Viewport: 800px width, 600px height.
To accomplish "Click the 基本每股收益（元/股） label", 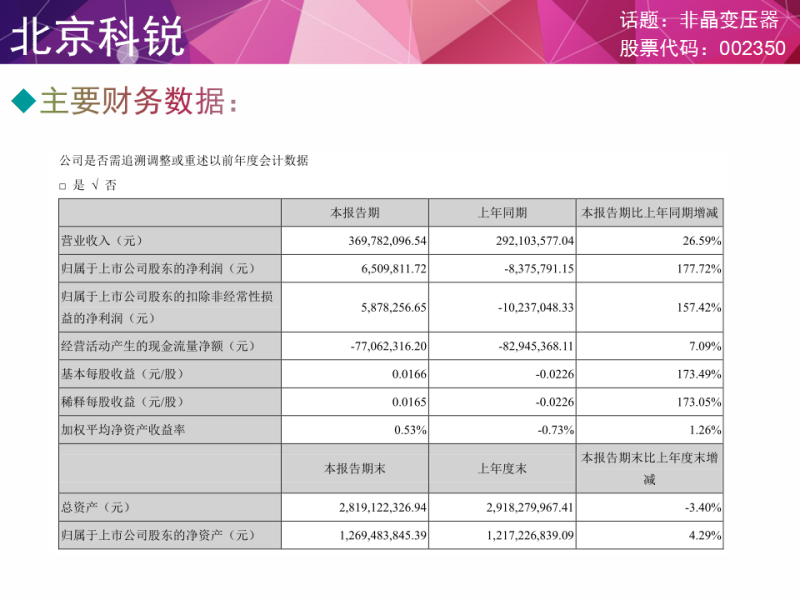I will pyautogui.click(x=122, y=374).
